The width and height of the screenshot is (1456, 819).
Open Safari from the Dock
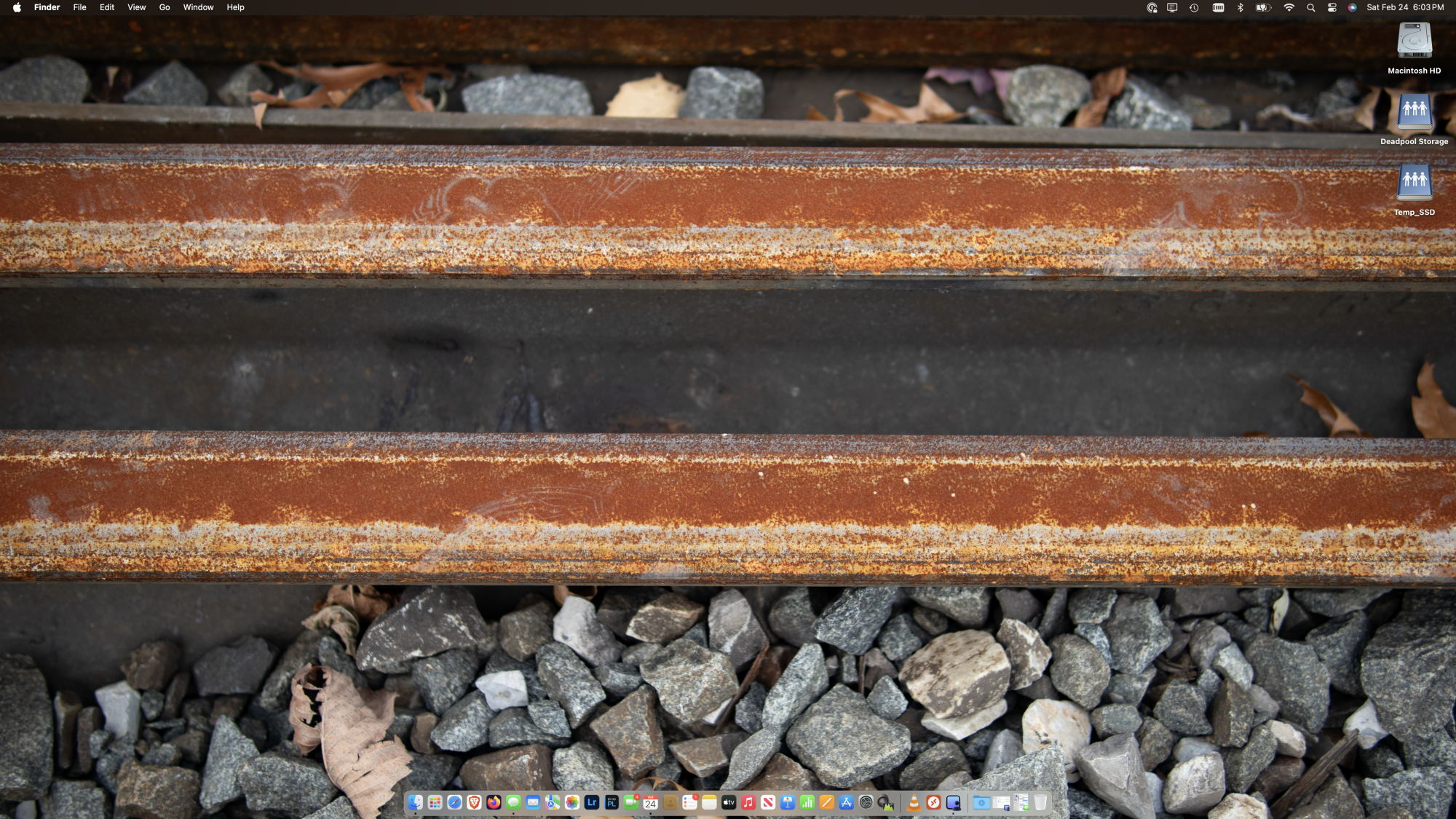[454, 802]
